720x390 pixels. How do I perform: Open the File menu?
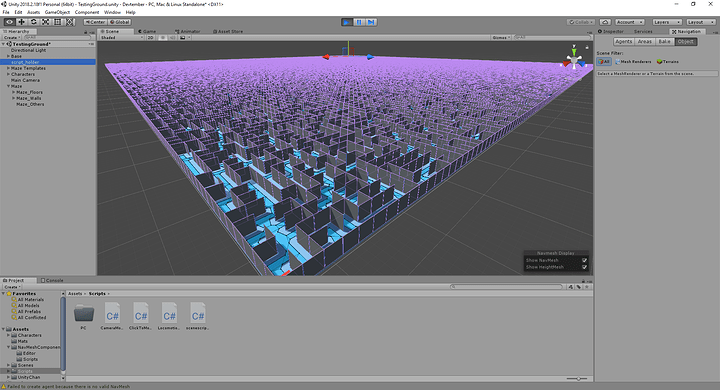coord(6,12)
